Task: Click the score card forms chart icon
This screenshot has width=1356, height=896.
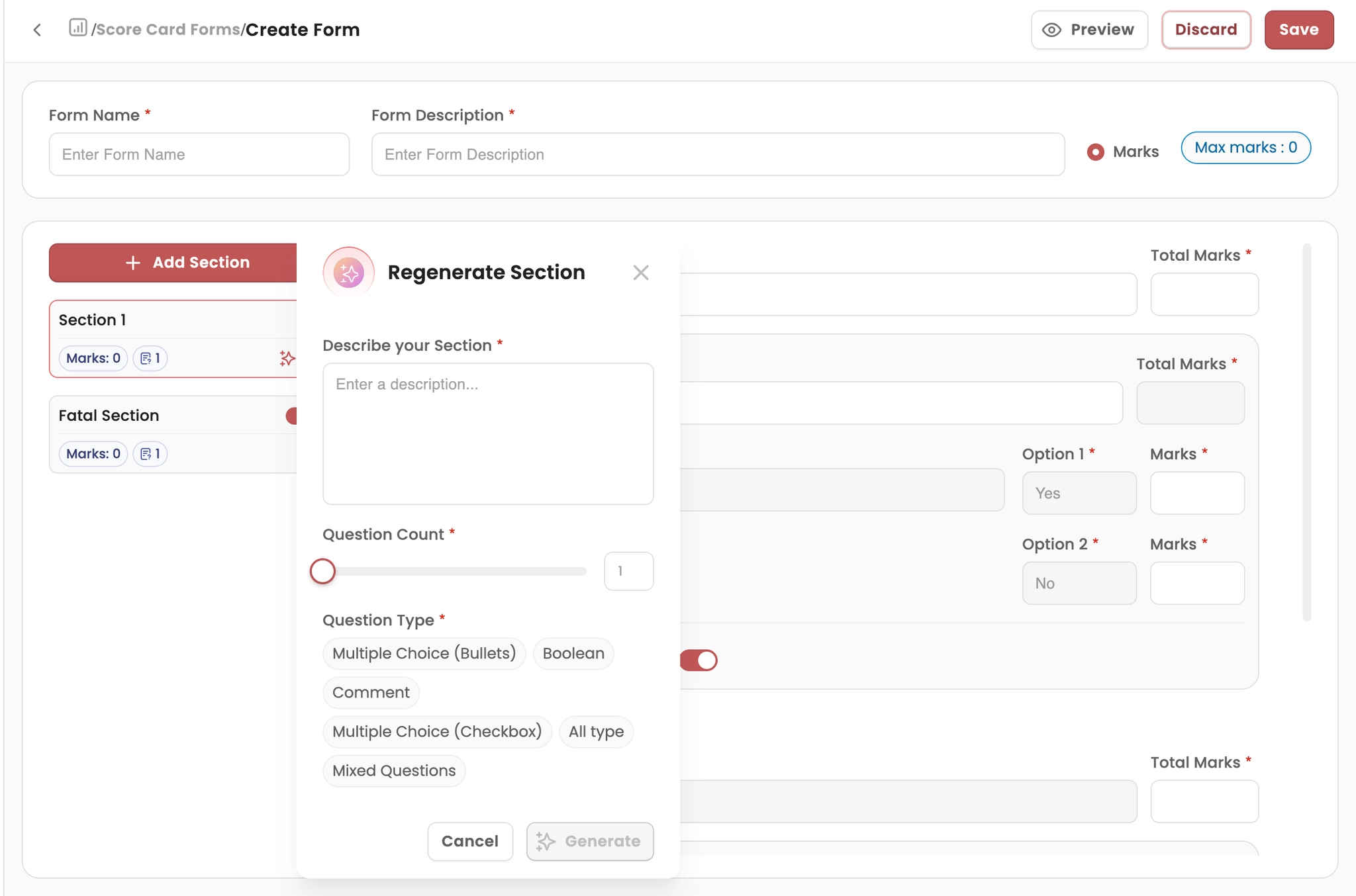Action: click(78, 28)
